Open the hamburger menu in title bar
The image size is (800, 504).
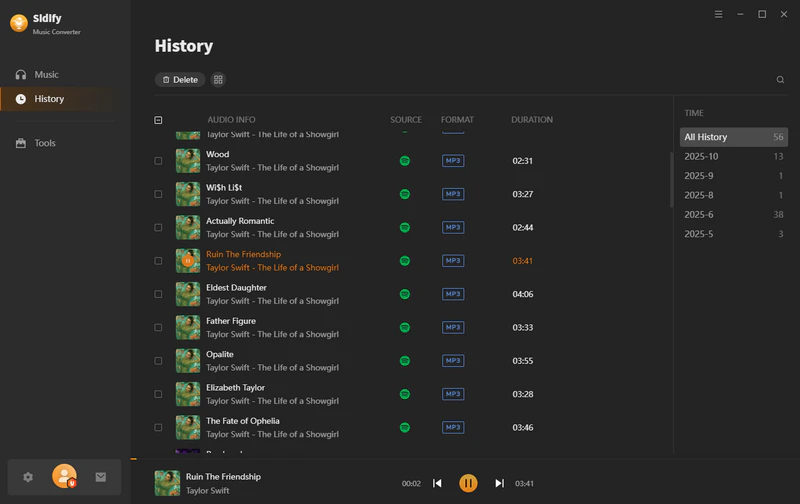click(719, 14)
